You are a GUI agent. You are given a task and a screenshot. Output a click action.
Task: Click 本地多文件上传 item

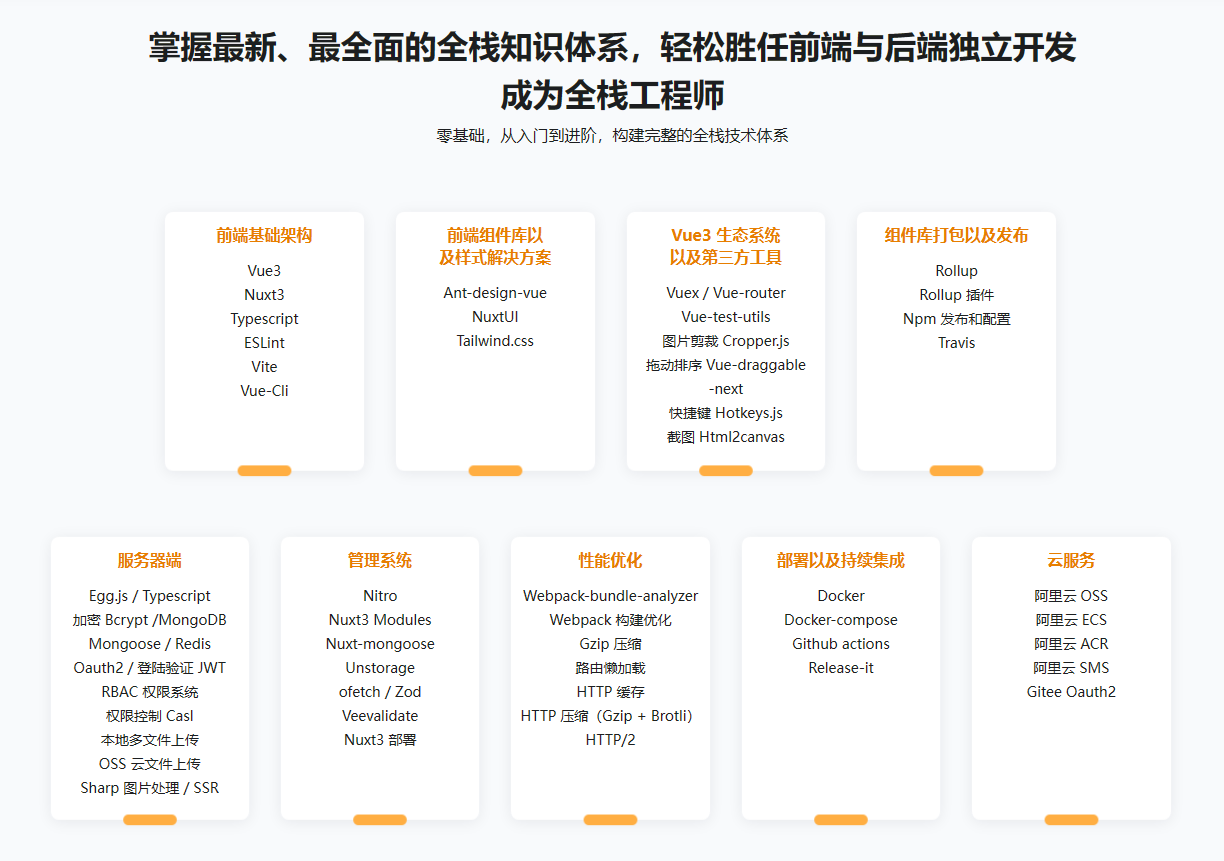(150, 740)
